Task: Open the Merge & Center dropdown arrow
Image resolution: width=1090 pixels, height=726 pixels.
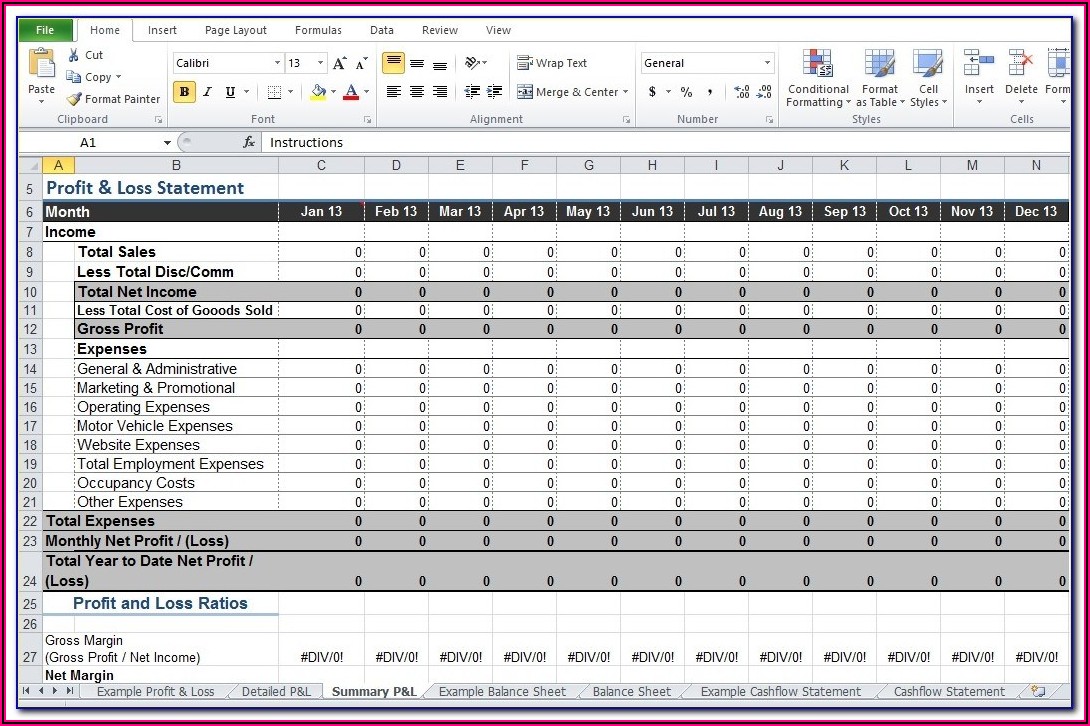Action: coord(626,92)
